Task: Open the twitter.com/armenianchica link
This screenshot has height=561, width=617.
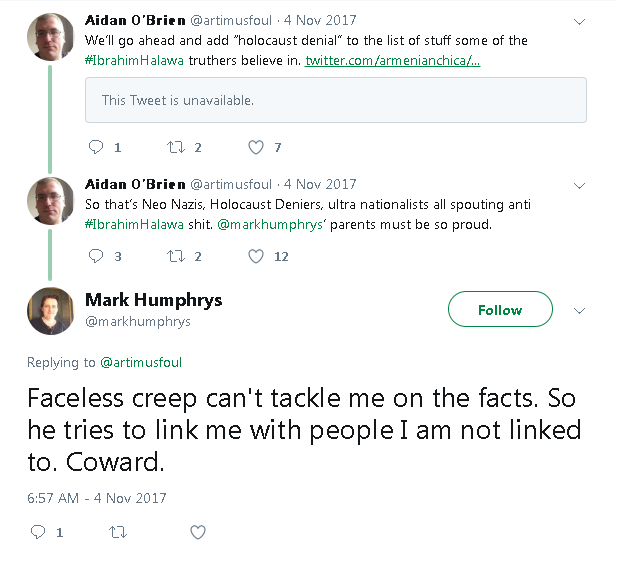Action: 392,62
